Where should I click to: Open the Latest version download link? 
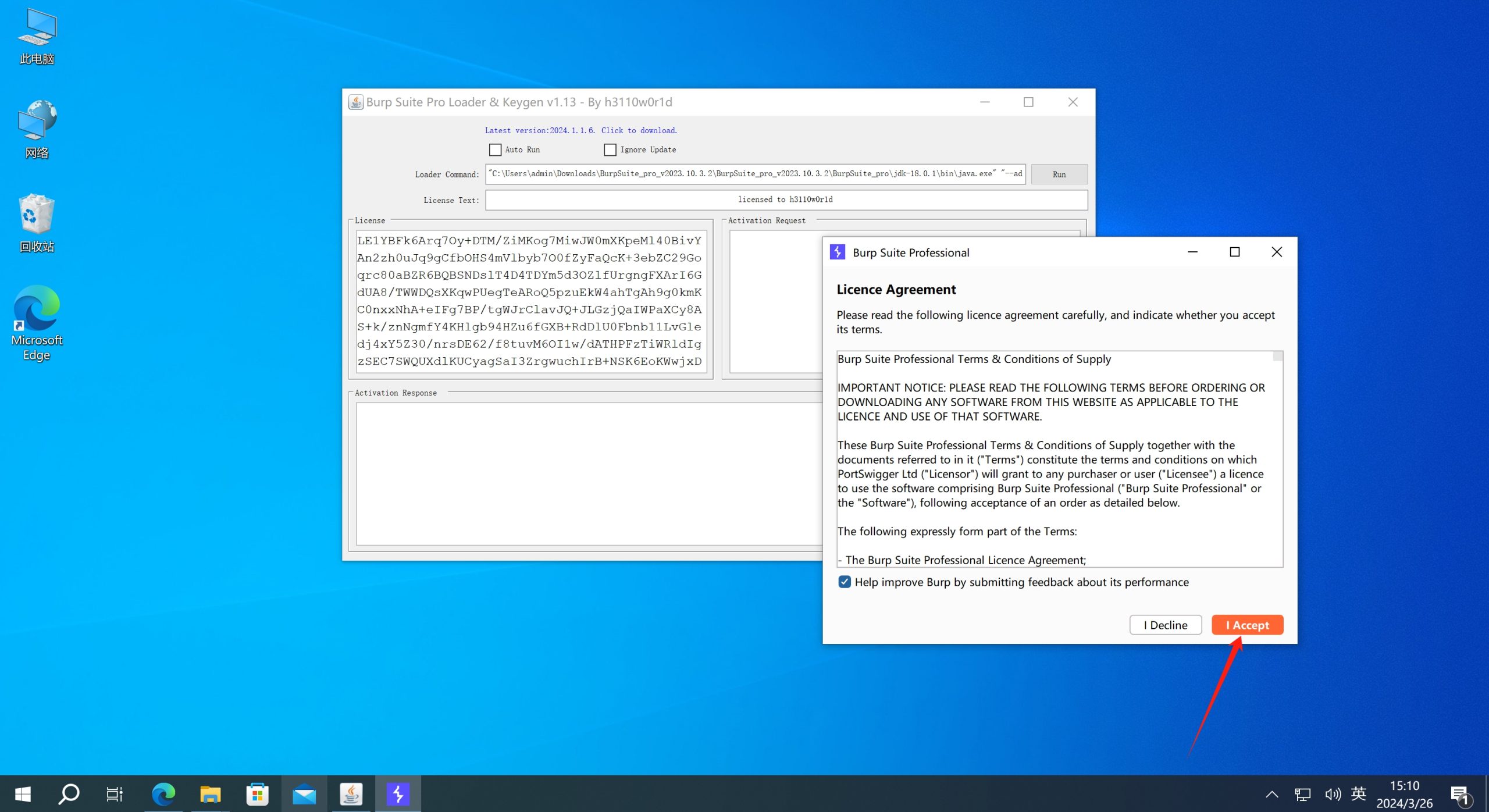580,130
